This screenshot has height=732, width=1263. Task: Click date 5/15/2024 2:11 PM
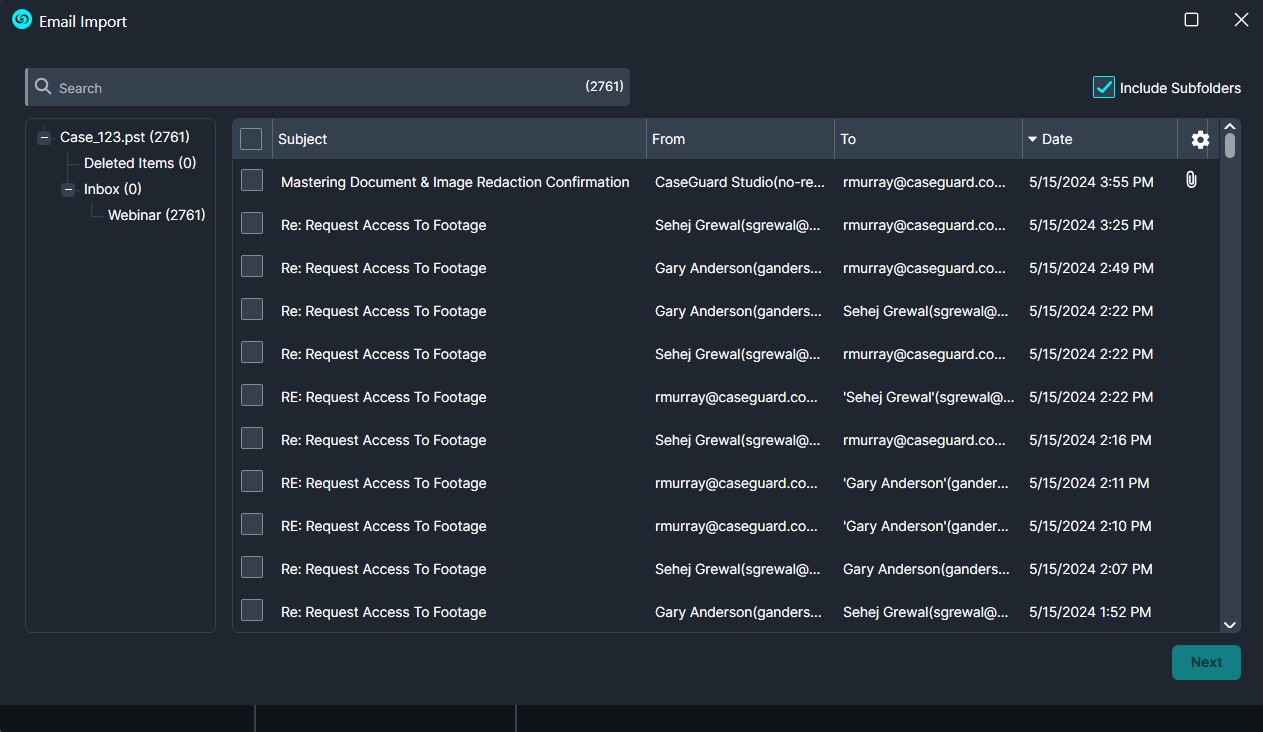(x=1089, y=483)
